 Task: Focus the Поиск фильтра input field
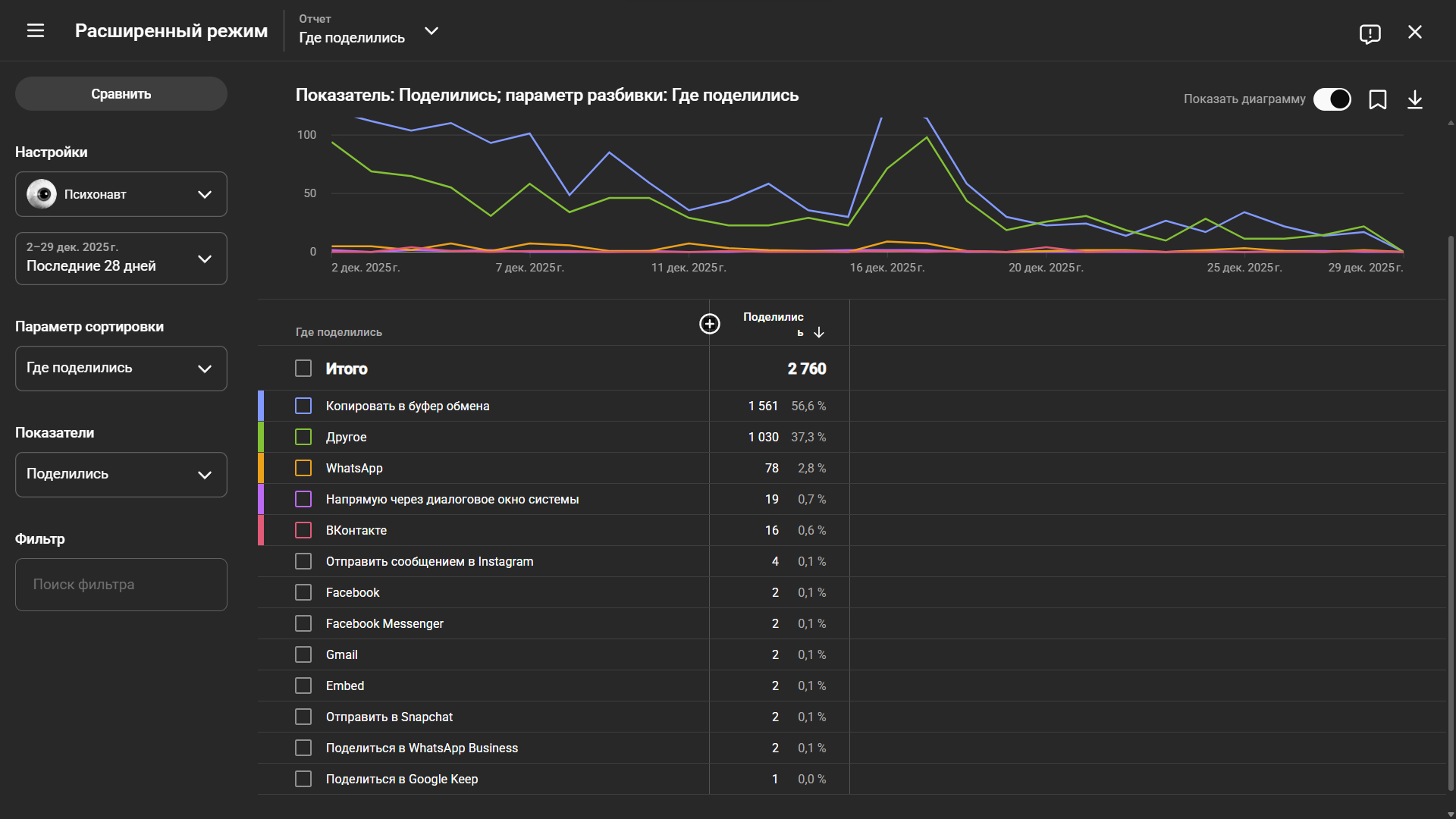[121, 585]
